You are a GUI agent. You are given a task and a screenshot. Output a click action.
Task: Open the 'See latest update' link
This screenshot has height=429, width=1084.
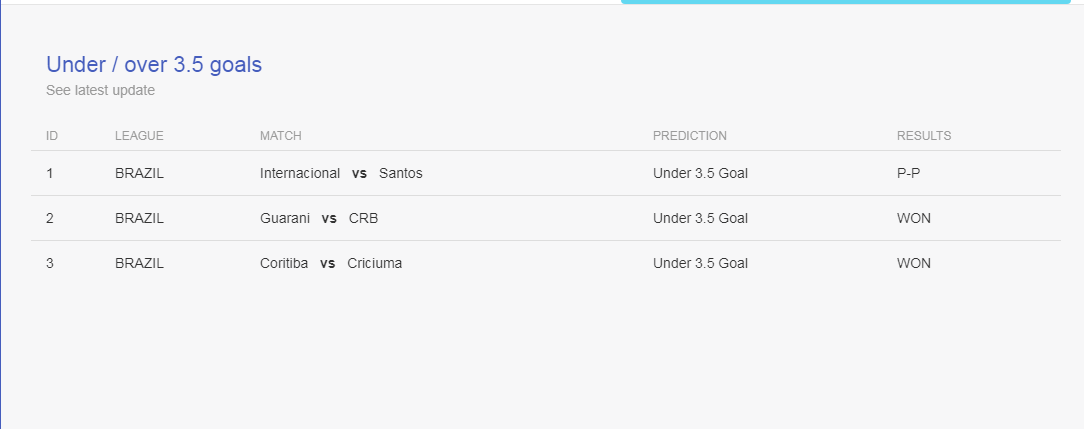(100, 90)
